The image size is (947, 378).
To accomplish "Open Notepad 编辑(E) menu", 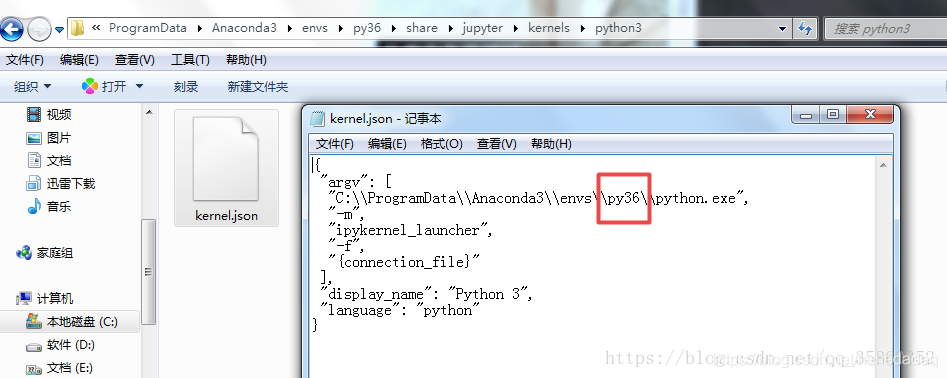I will [387, 144].
